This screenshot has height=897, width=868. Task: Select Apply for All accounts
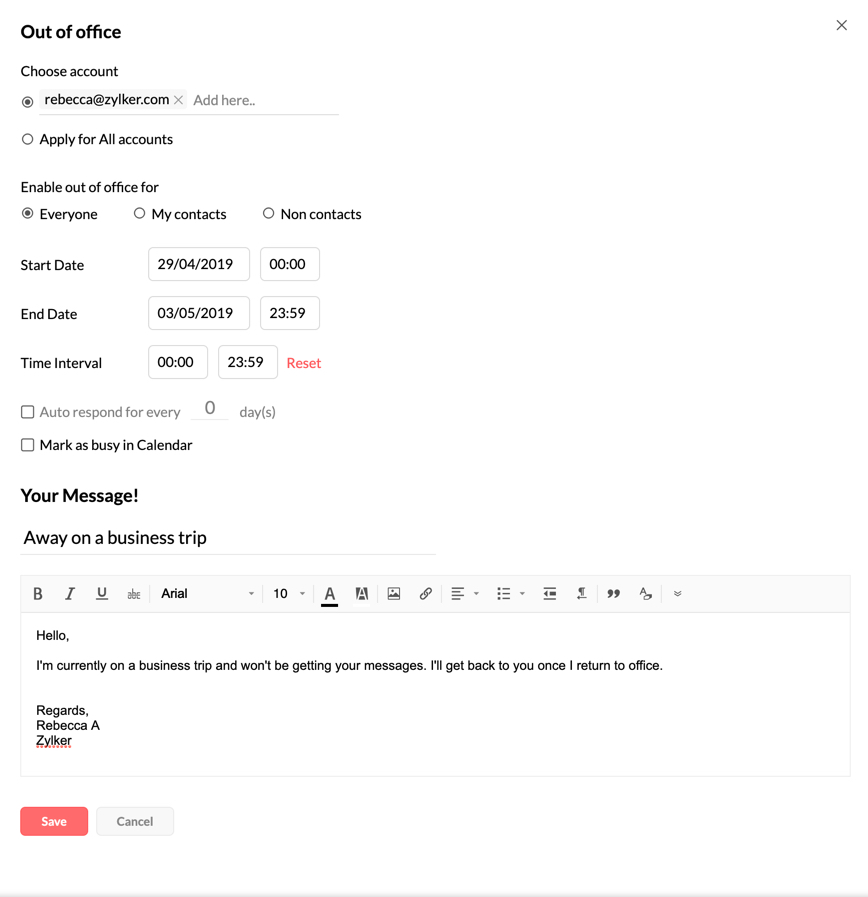27,139
